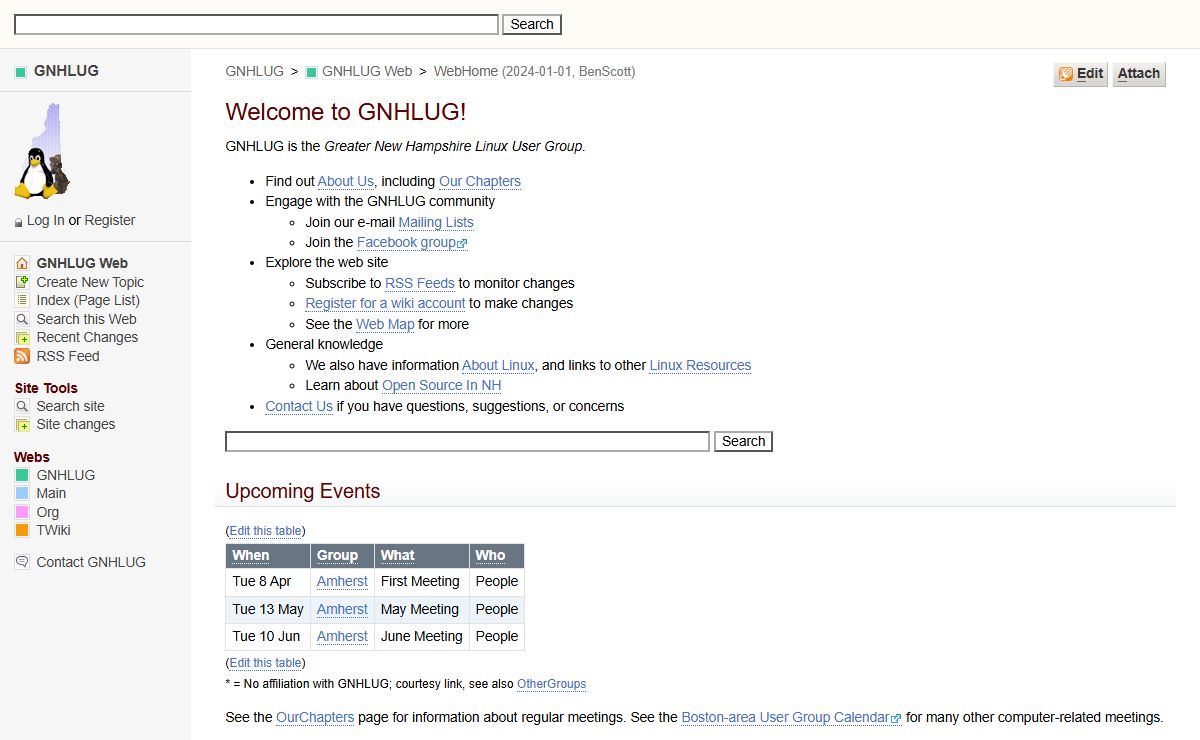Click the lock icon beside Log In
The height and width of the screenshot is (740, 1200).
point(19,222)
